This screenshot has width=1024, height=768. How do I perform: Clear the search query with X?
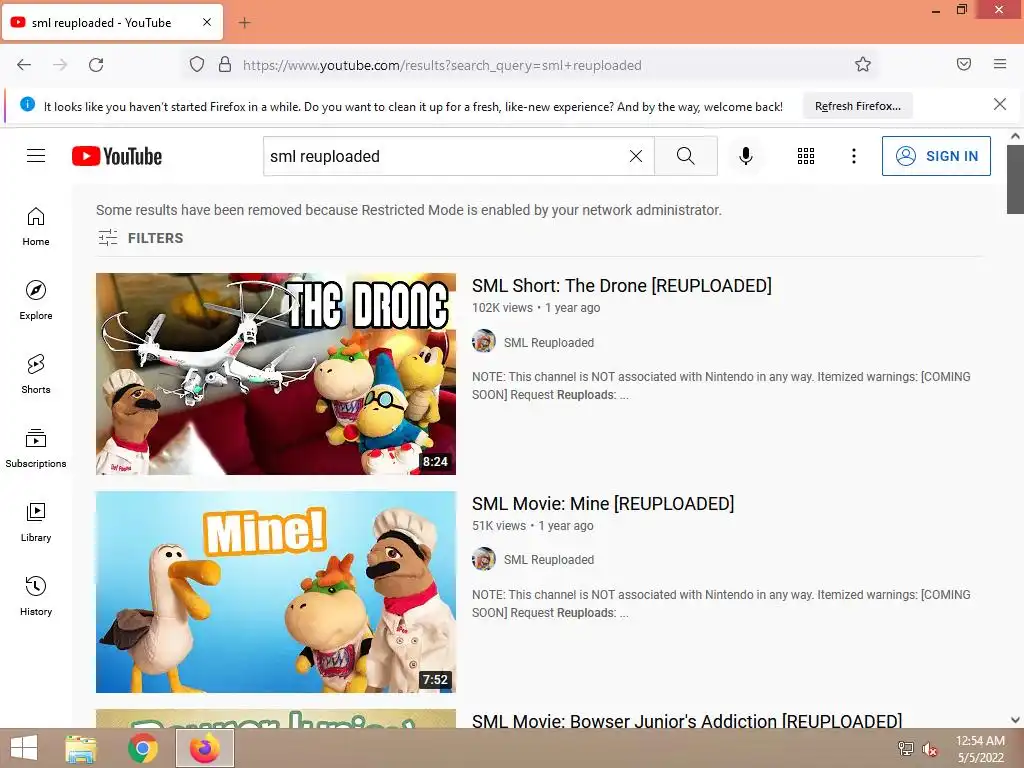pyautogui.click(x=635, y=156)
